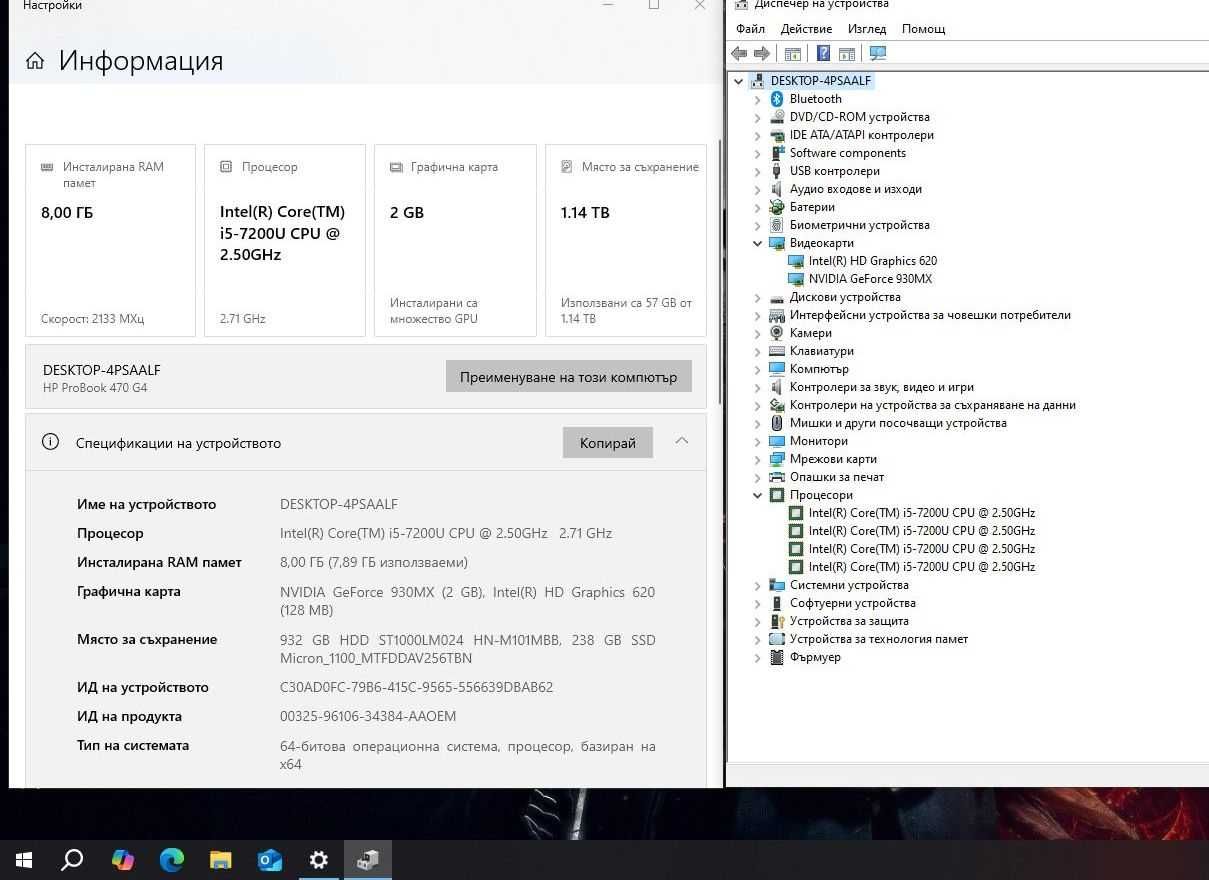The height and width of the screenshot is (880, 1209).
Task: Select Софтуерни устройства tree row
Action: (842, 603)
